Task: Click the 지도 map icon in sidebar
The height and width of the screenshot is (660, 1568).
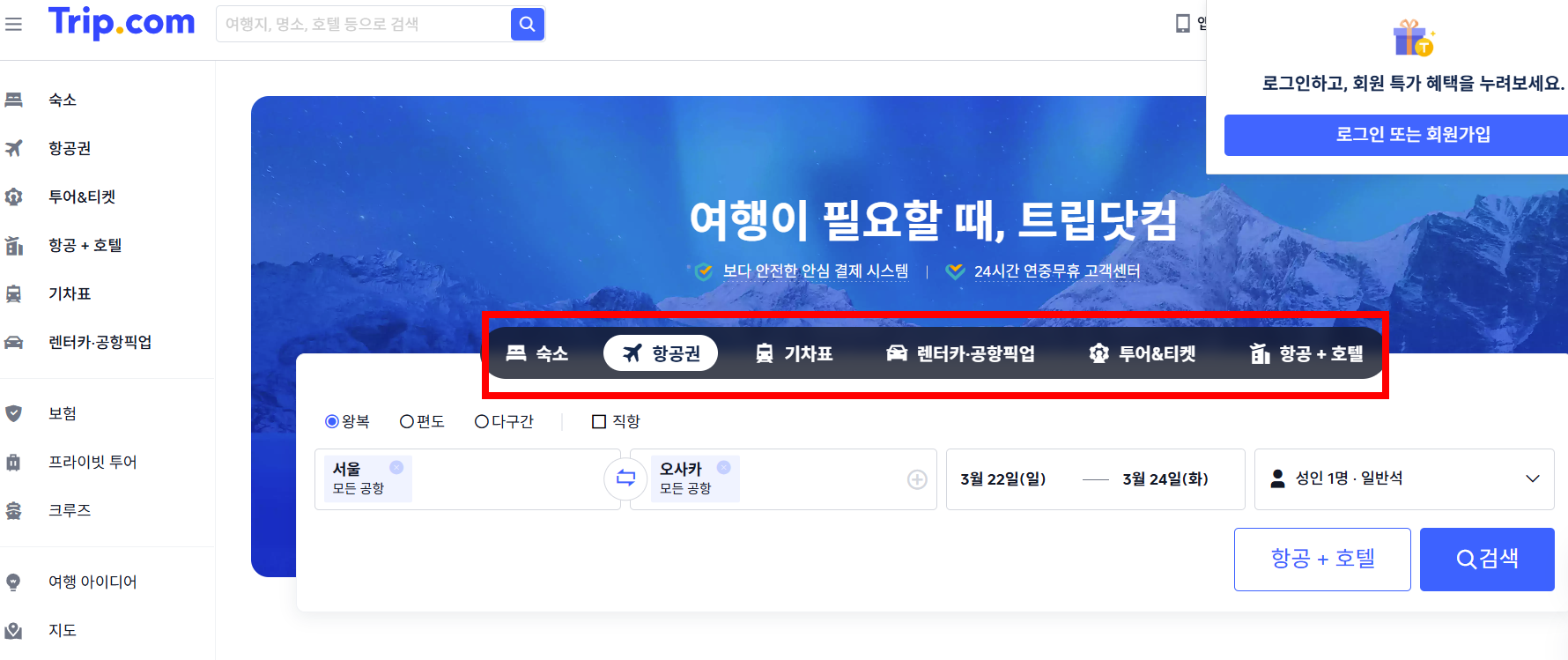Action: 14,630
